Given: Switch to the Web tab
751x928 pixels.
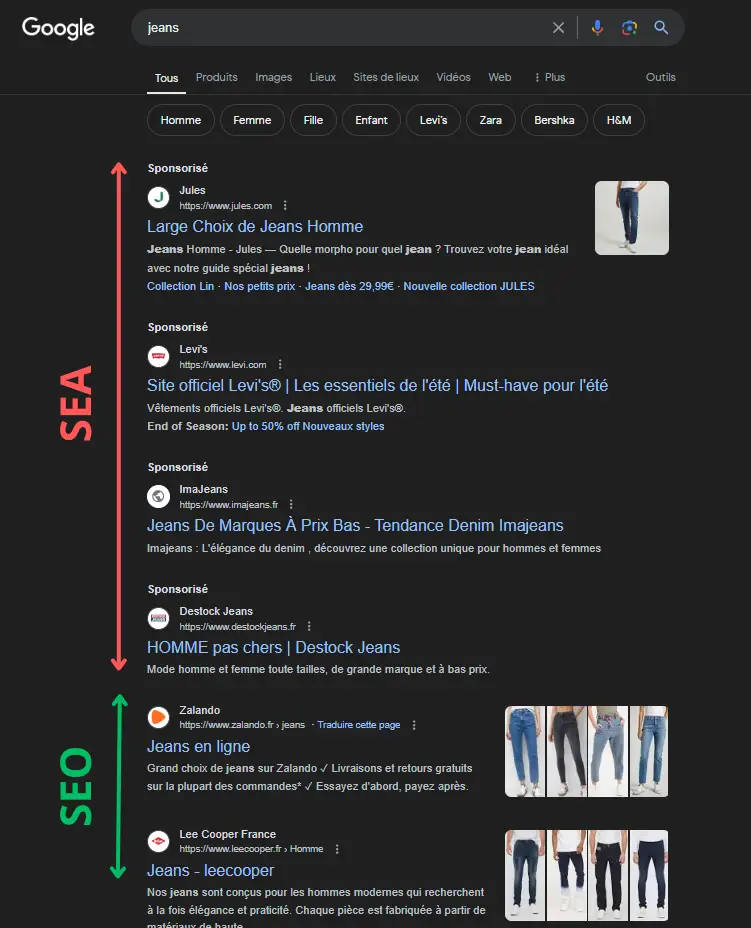Looking at the screenshot, I should [x=499, y=77].
